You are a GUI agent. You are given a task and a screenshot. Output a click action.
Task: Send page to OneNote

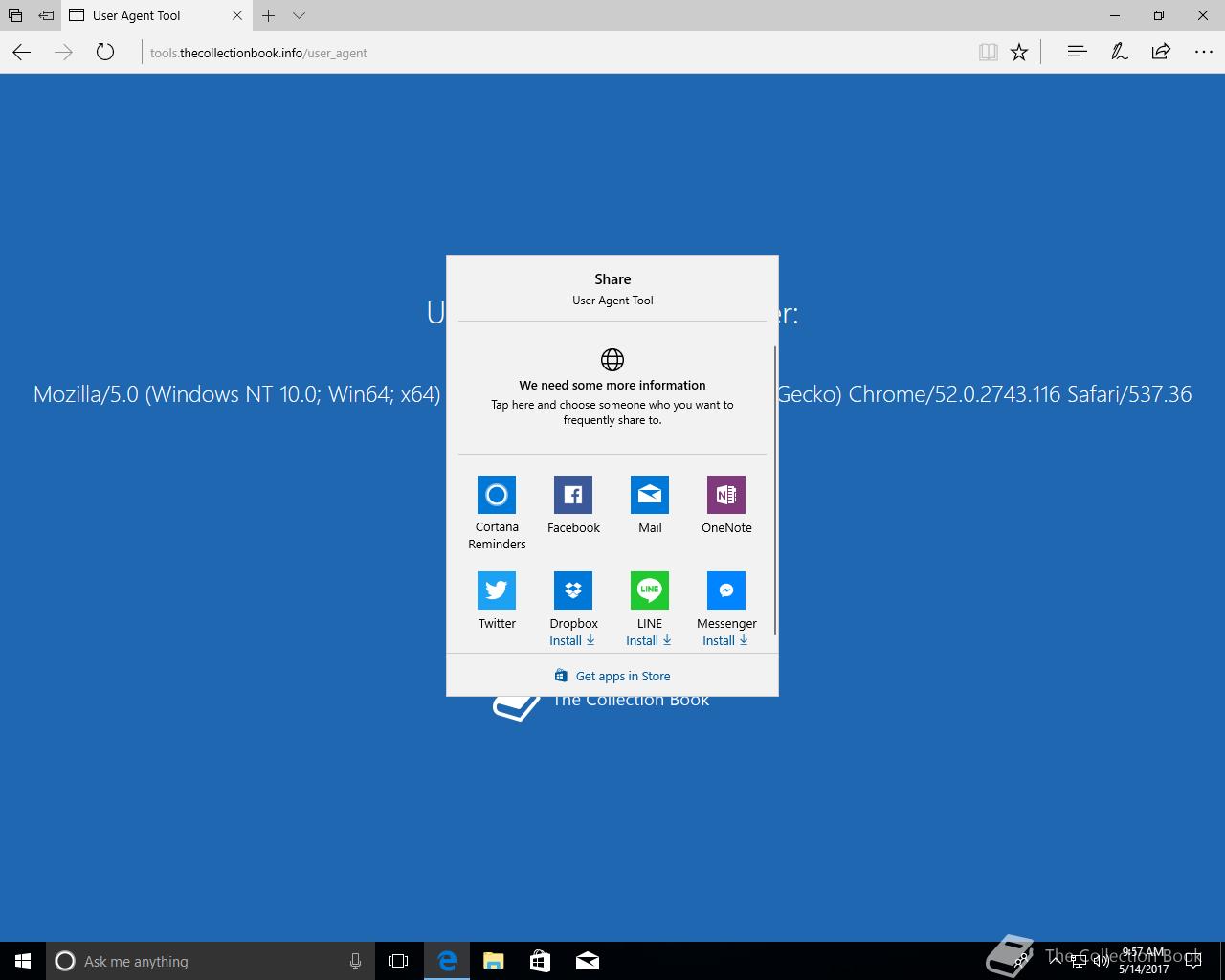726,504
